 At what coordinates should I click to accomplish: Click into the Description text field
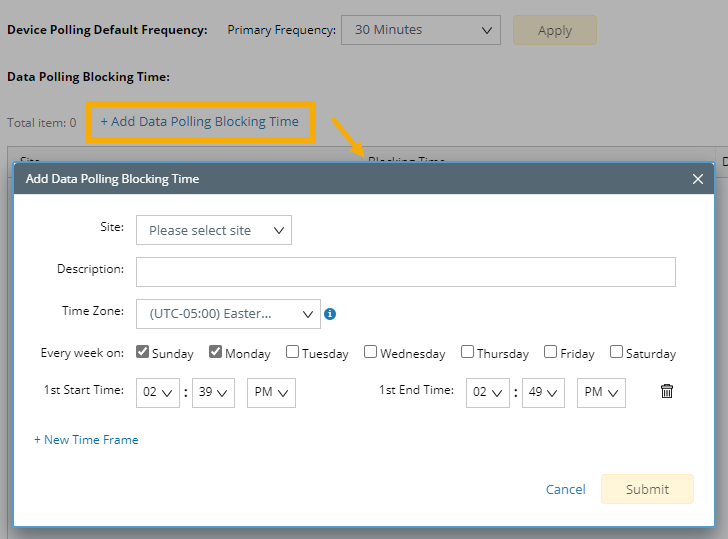[405, 272]
